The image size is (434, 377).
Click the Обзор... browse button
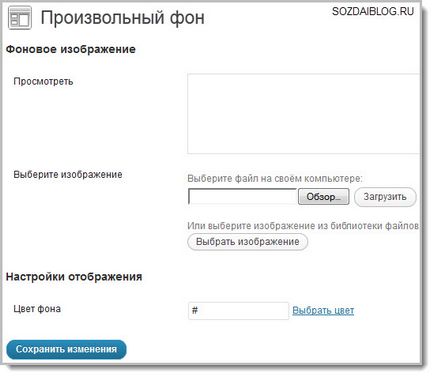tap(323, 197)
